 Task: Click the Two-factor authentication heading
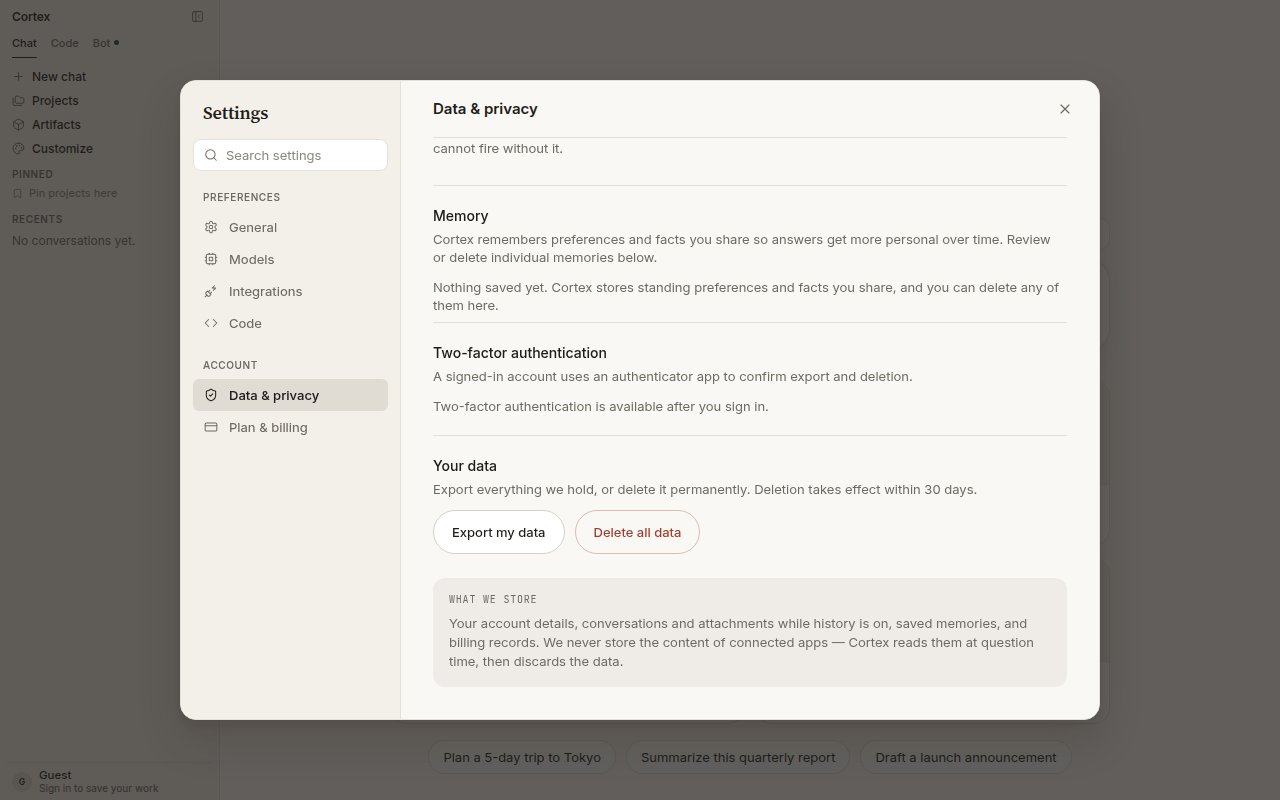tap(520, 353)
